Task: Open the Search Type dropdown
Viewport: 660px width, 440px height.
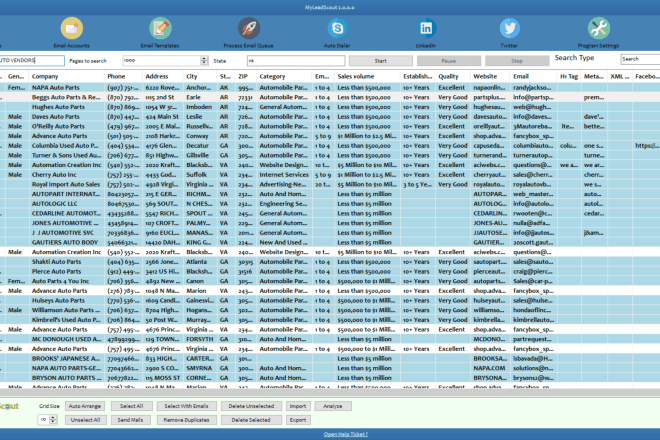Action: (640, 59)
